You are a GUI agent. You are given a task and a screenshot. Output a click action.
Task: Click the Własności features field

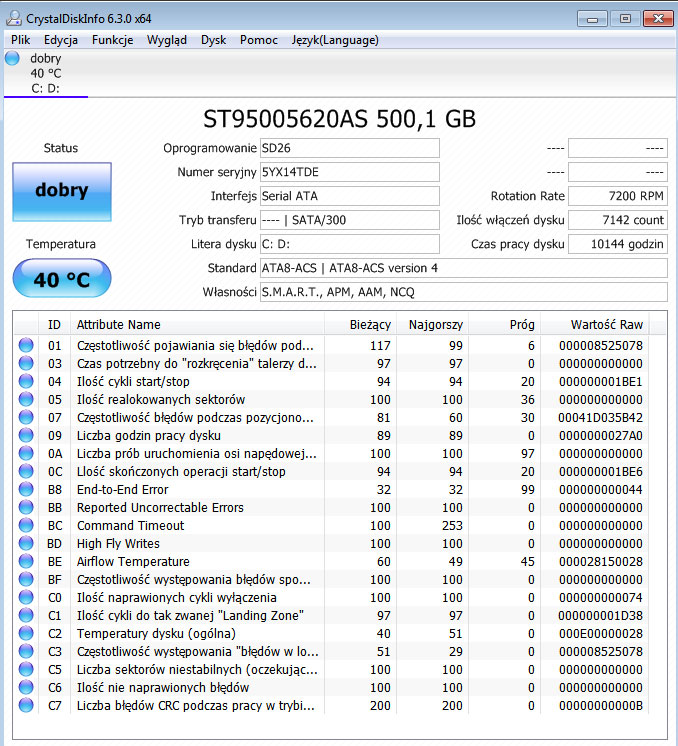pos(463,292)
